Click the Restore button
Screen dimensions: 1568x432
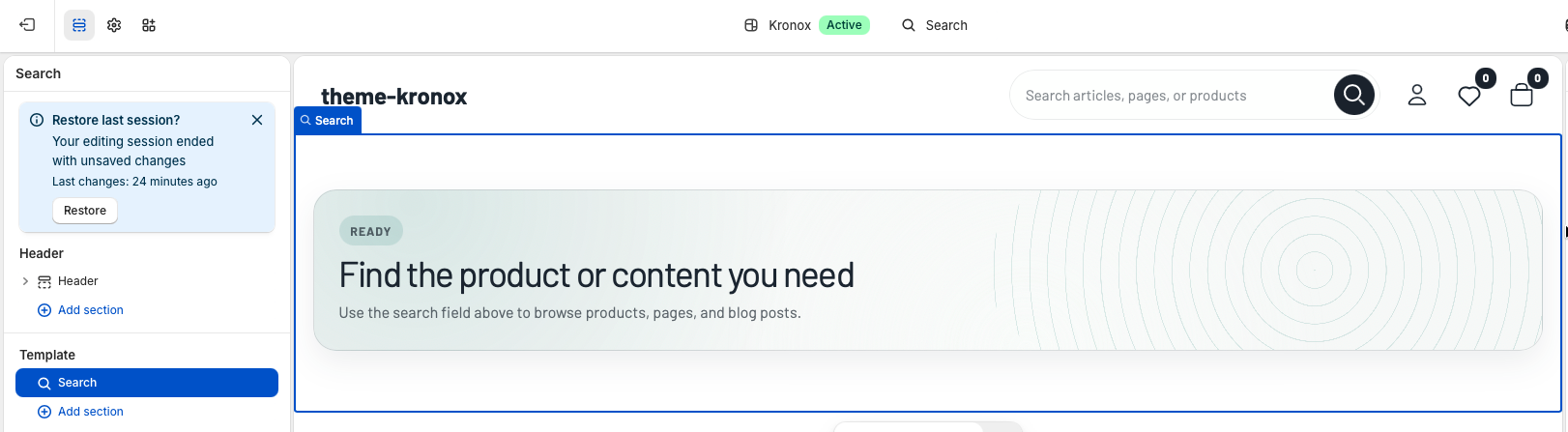pos(85,211)
